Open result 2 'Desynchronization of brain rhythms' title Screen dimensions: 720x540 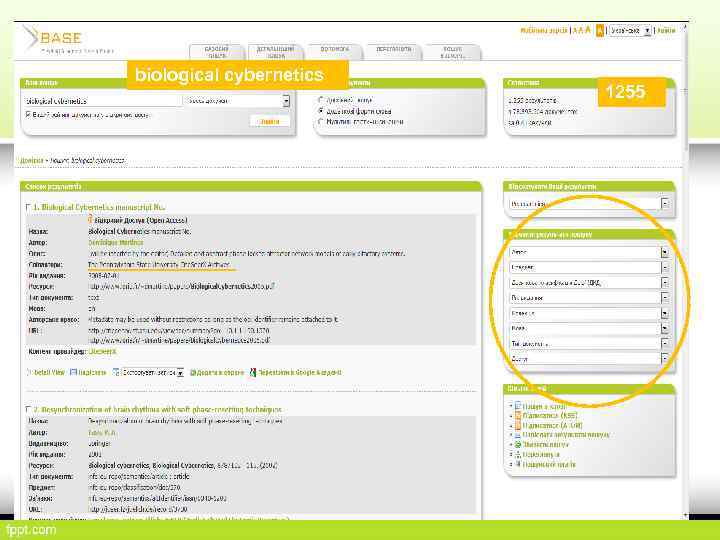162,409
